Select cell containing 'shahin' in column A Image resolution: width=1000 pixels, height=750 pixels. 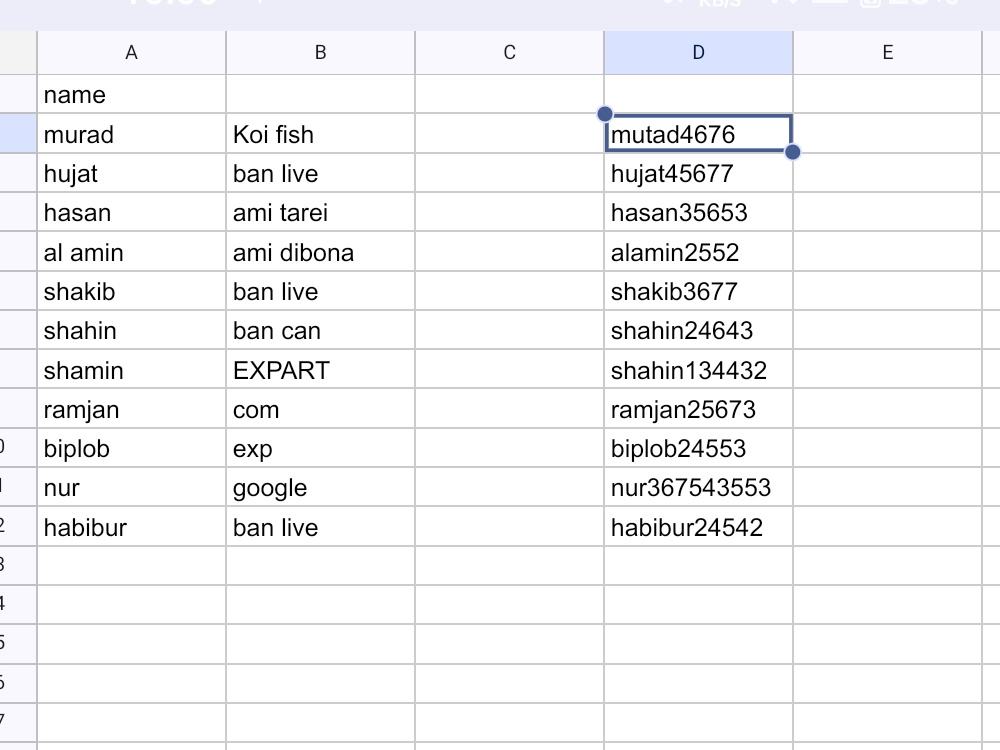tap(131, 330)
